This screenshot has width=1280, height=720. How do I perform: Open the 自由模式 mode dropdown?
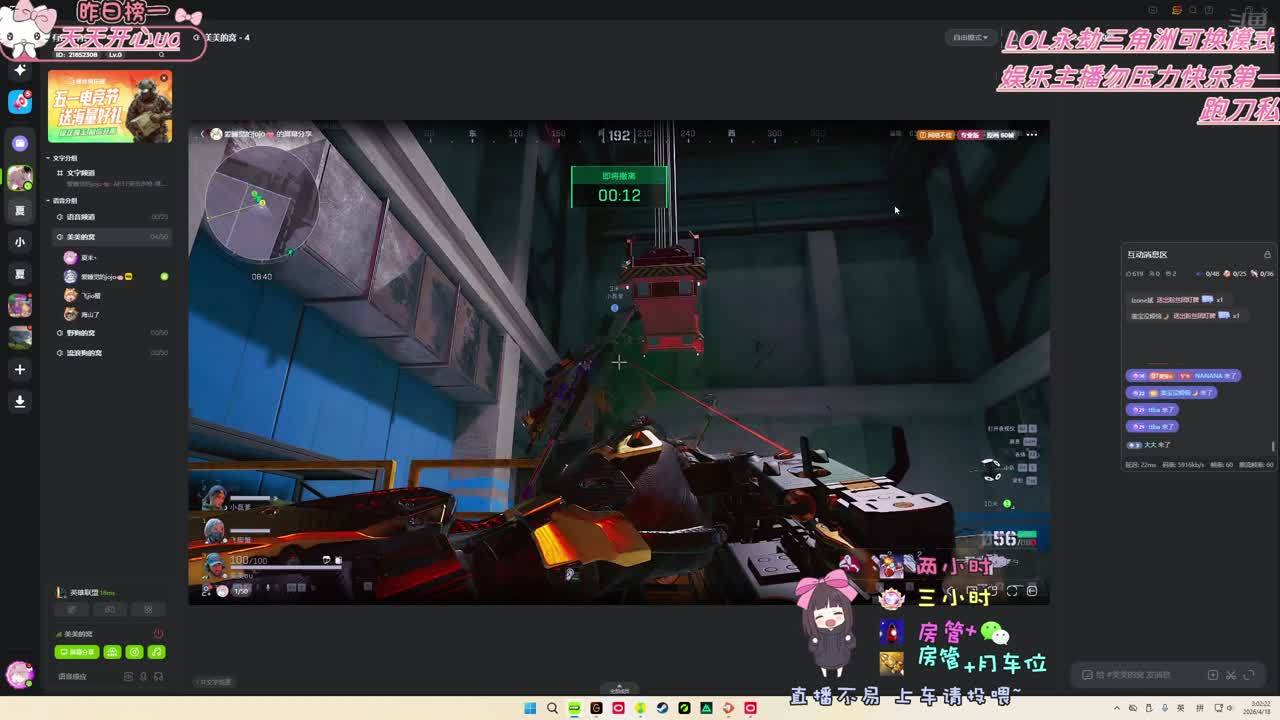[x=970, y=38]
